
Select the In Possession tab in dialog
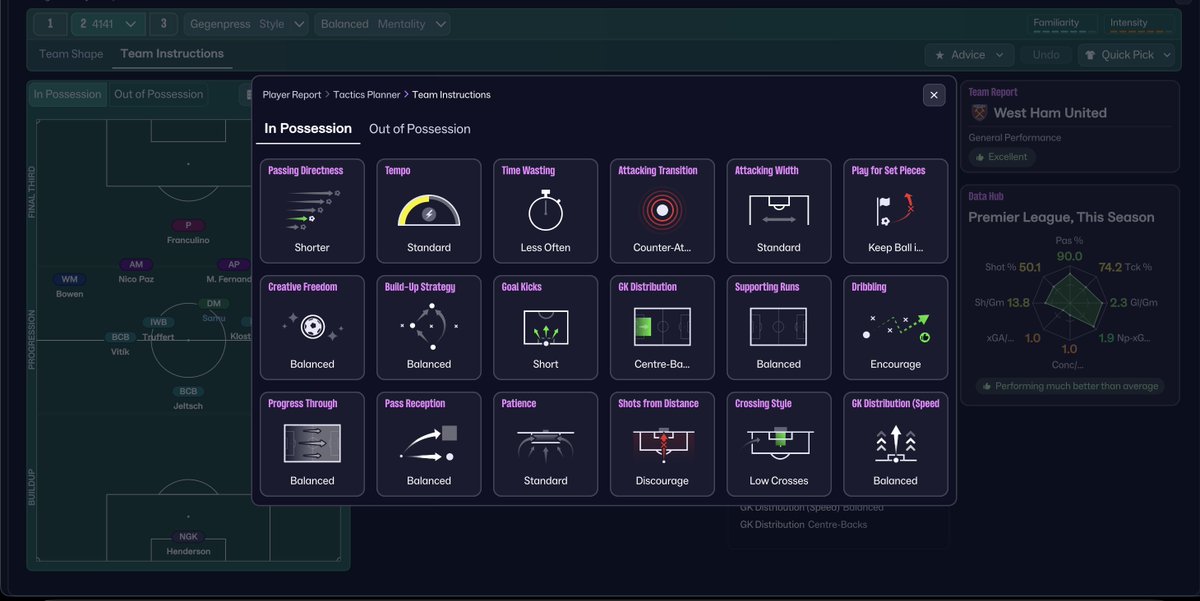308,128
